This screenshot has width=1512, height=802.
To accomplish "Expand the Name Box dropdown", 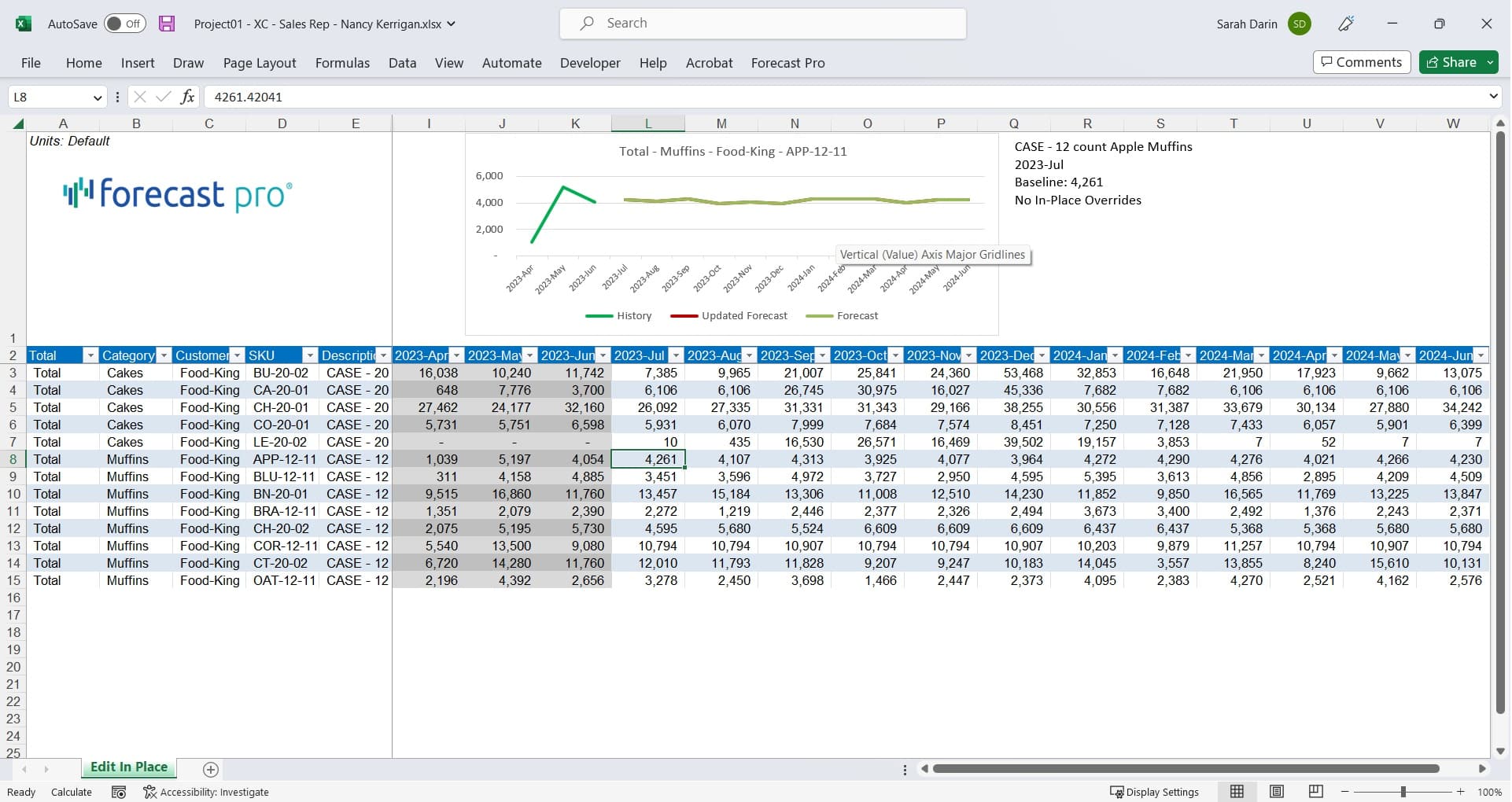I will pyautogui.click(x=98, y=97).
